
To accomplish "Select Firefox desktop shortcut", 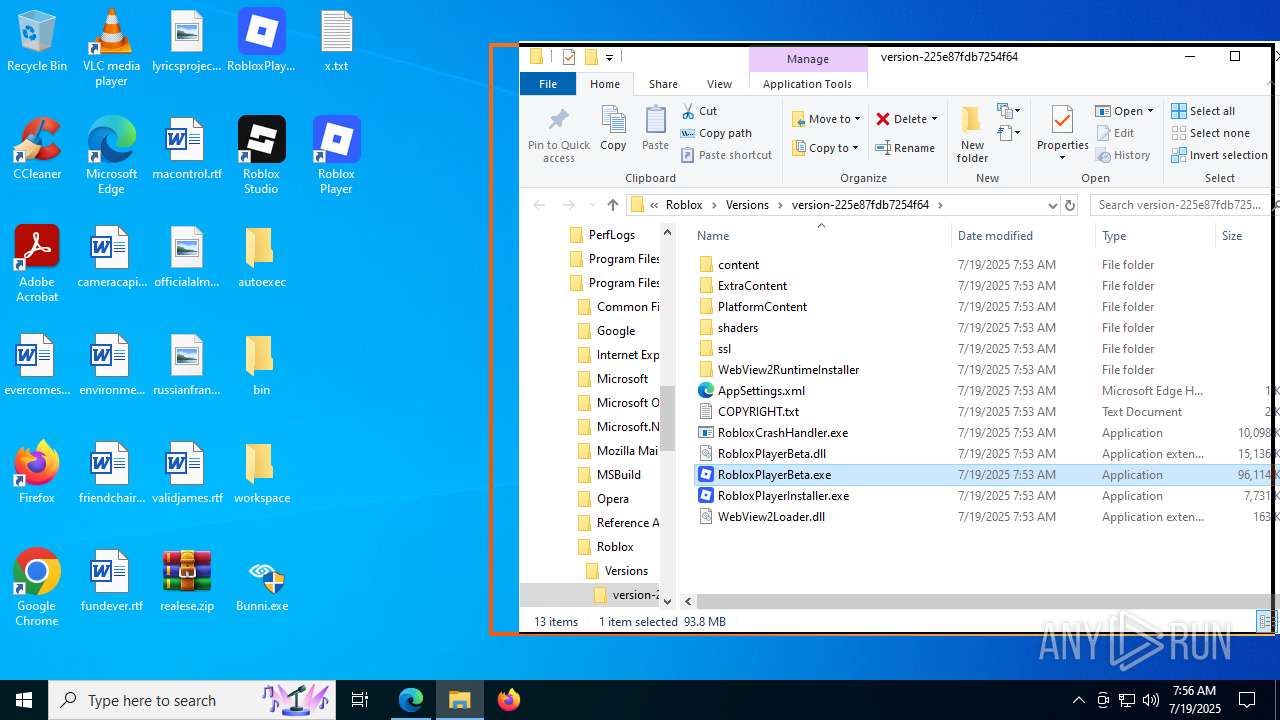I will click(37, 472).
